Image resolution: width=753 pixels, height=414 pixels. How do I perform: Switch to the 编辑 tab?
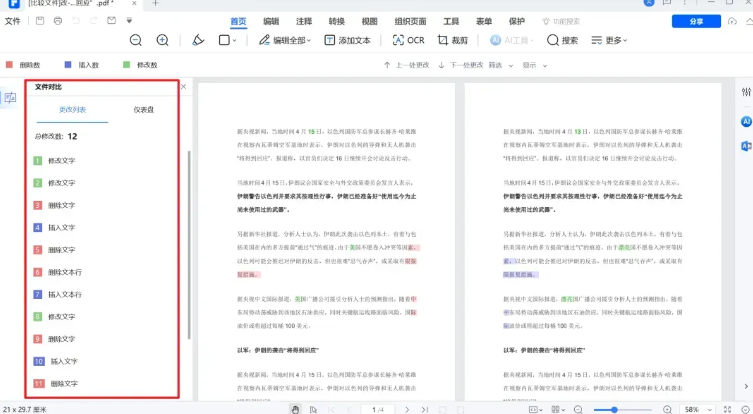pos(271,21)
